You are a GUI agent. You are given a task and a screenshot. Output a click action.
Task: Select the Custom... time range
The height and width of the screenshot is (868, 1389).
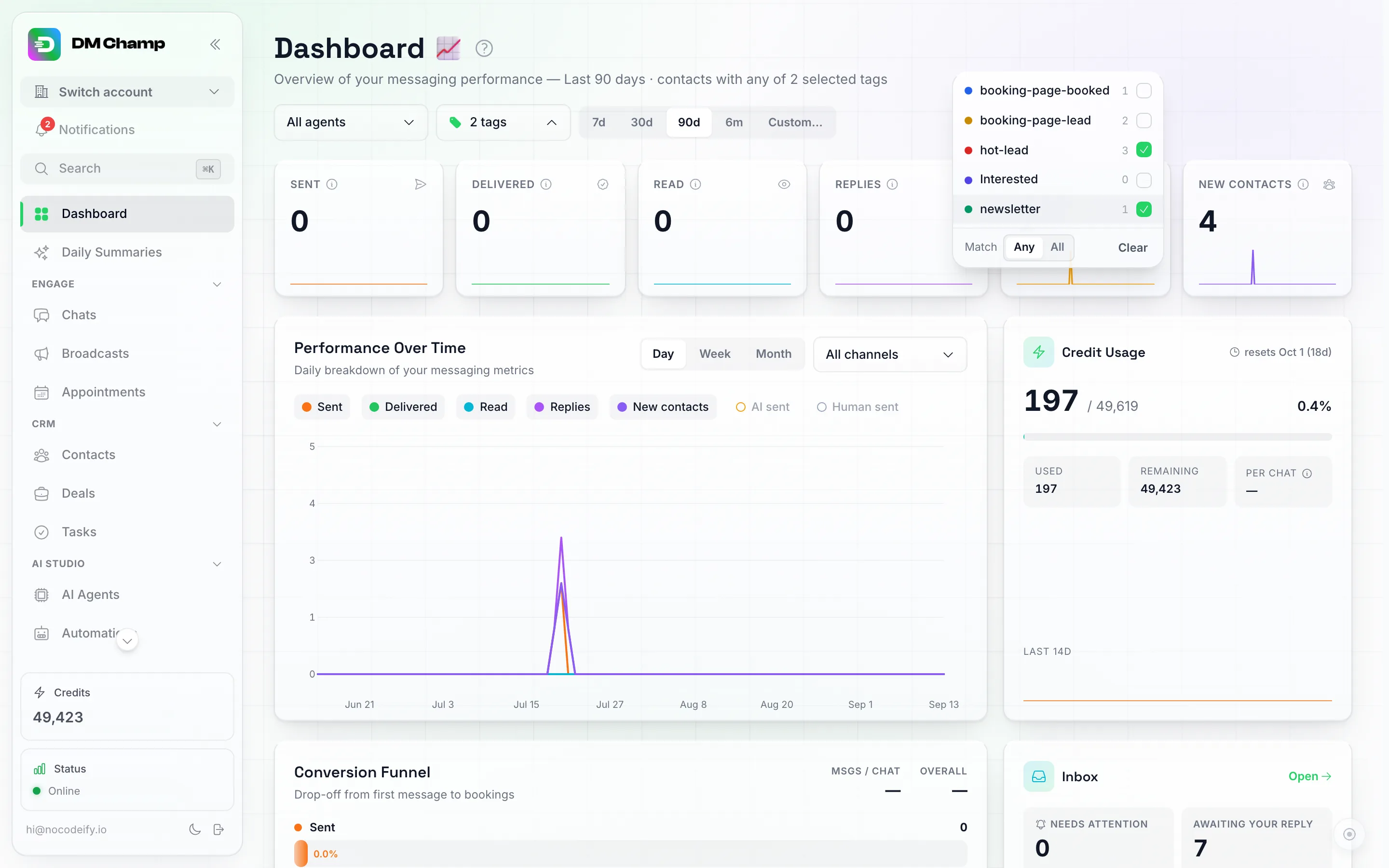[795, 122]
